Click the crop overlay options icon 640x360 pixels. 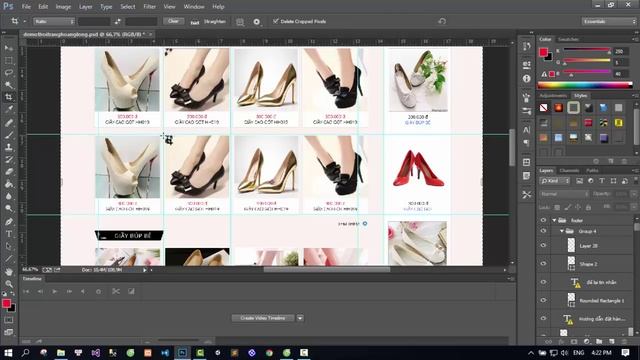tap(240, 22)
